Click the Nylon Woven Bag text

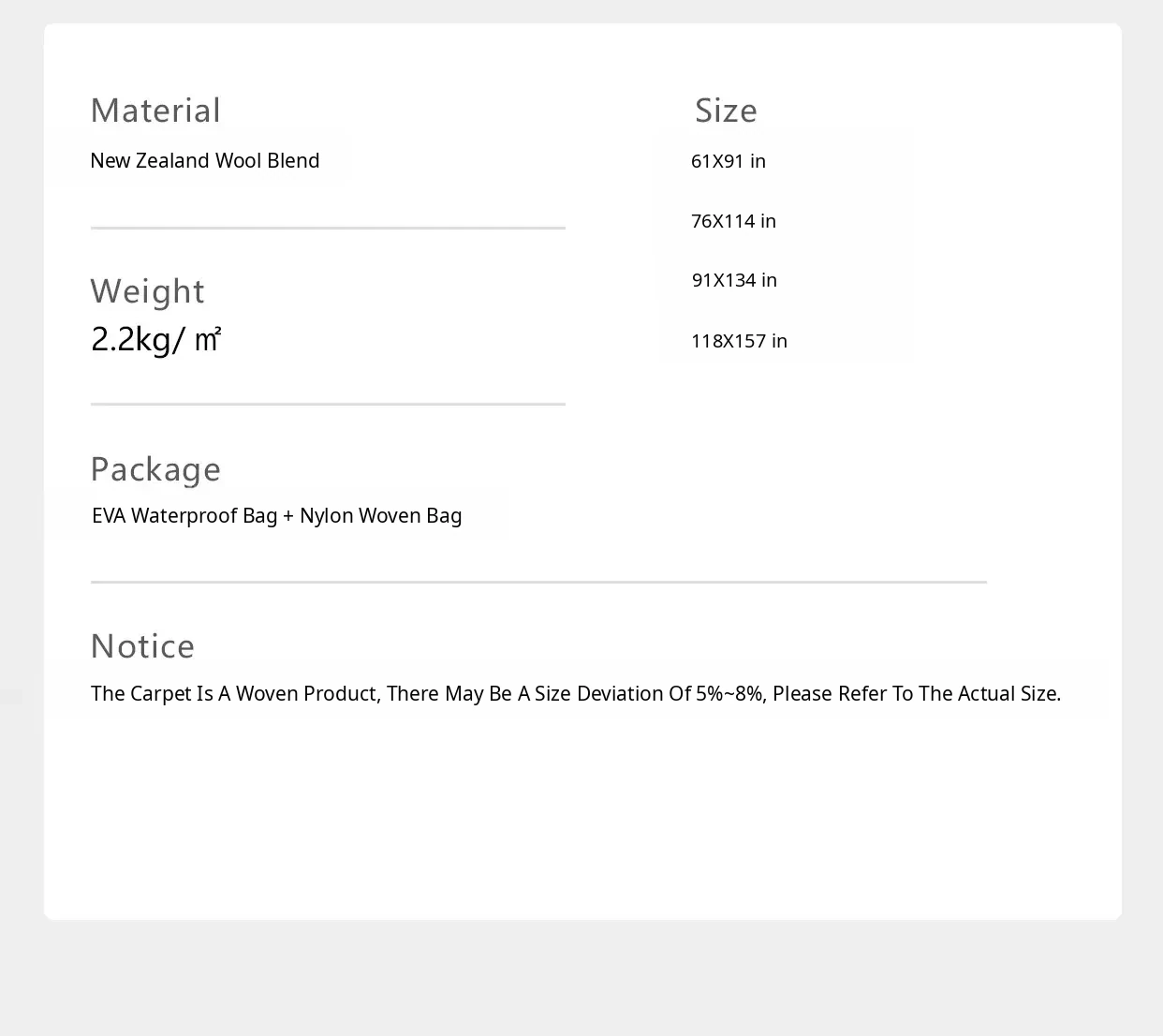tap(381, 516)
